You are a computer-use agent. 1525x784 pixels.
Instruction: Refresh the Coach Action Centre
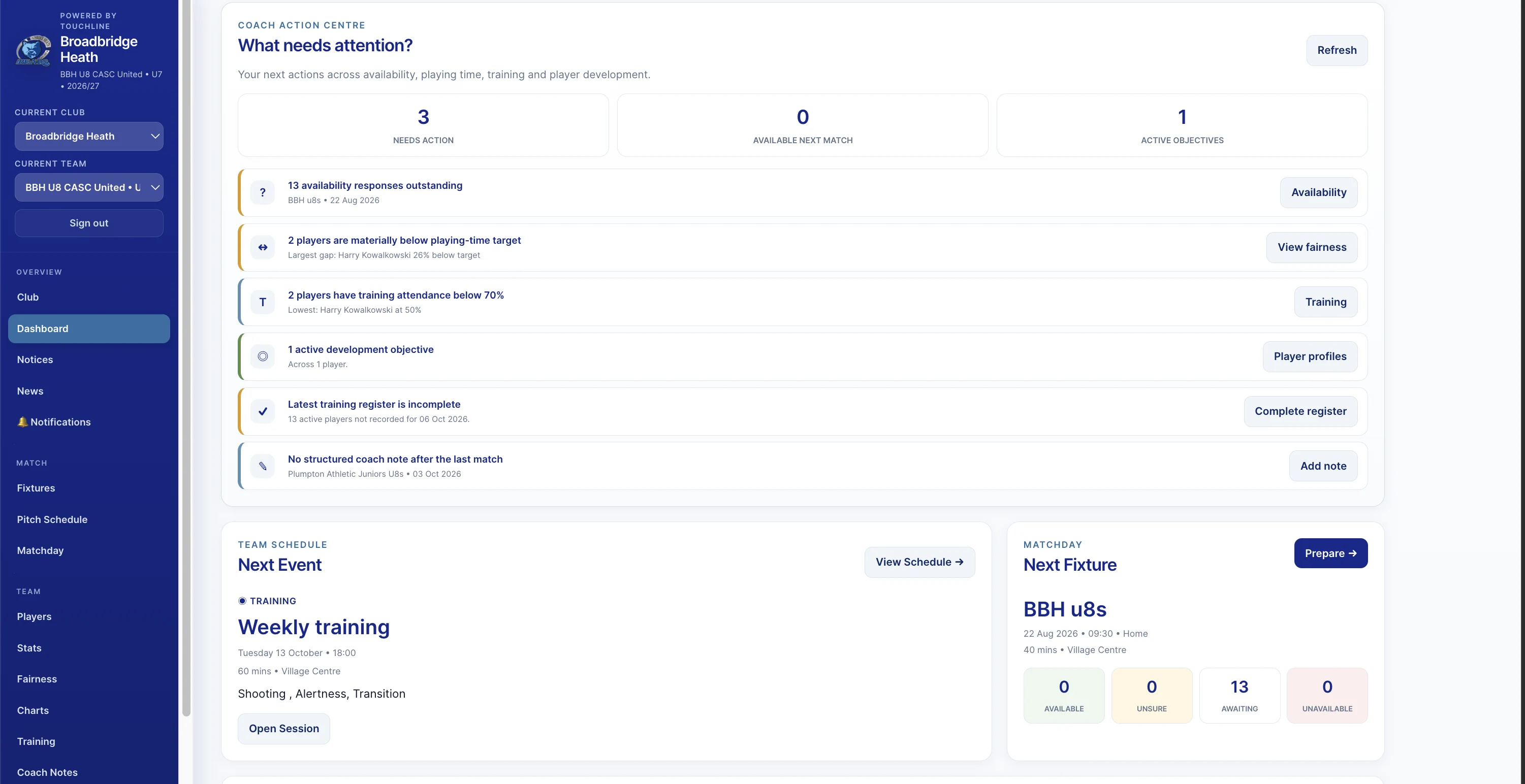click(1337, 50)
